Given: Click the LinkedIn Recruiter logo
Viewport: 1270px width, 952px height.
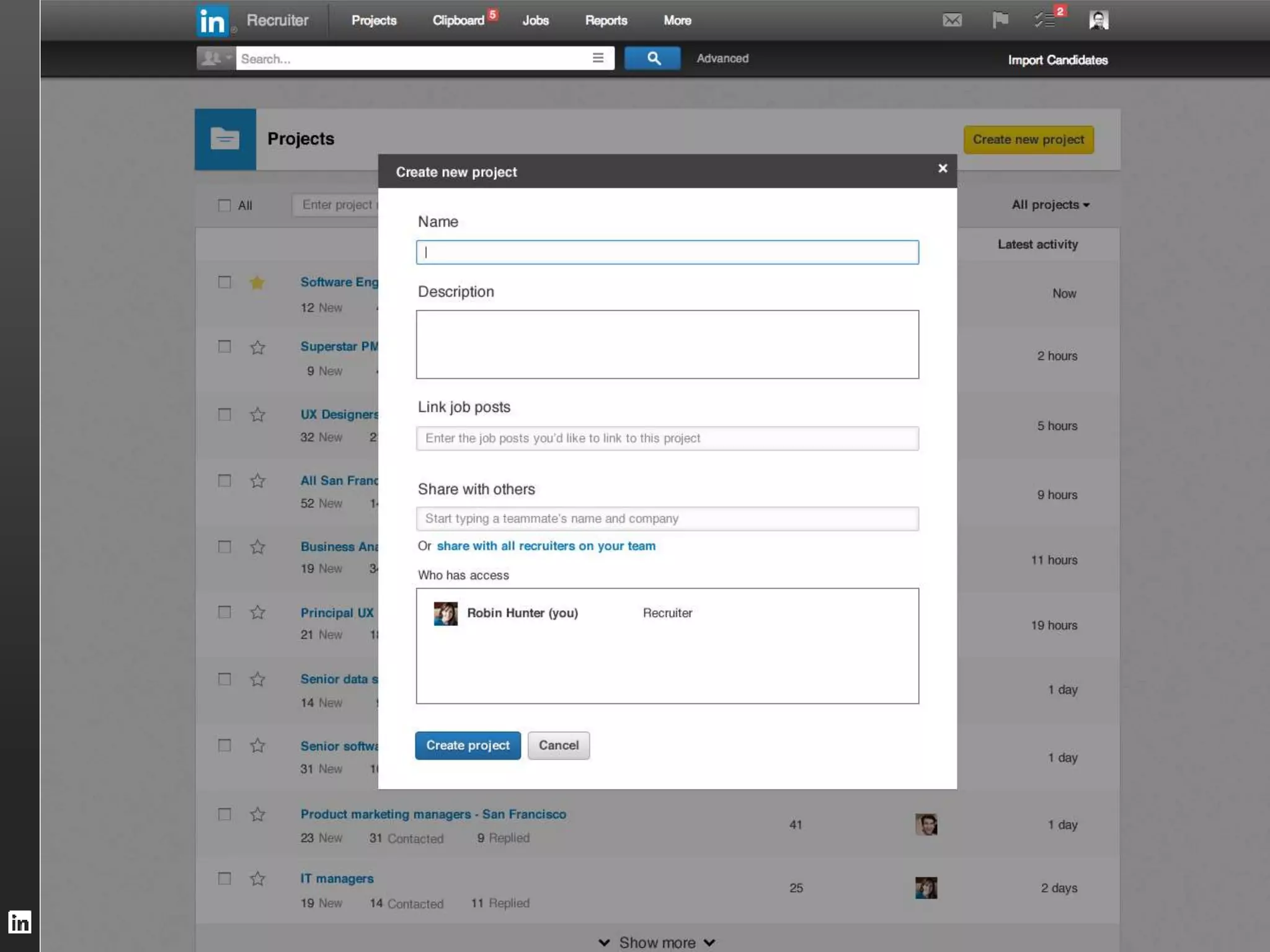Looking at the screenshot, I should [x=213, y=21].
